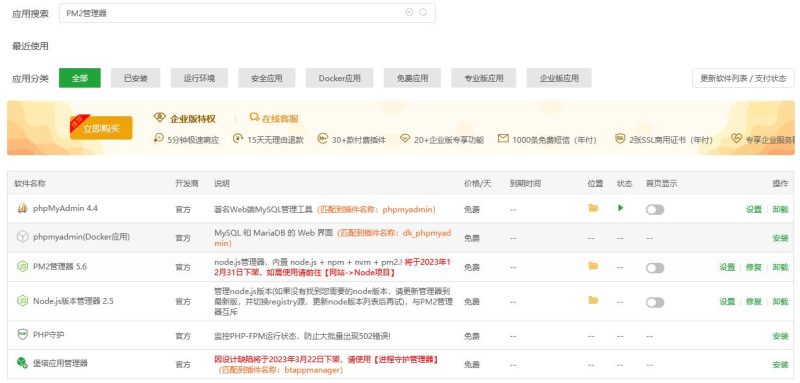Open PM2管理器 folder location icon
This screenshot has width=800, height=383.
coord(593,266)
